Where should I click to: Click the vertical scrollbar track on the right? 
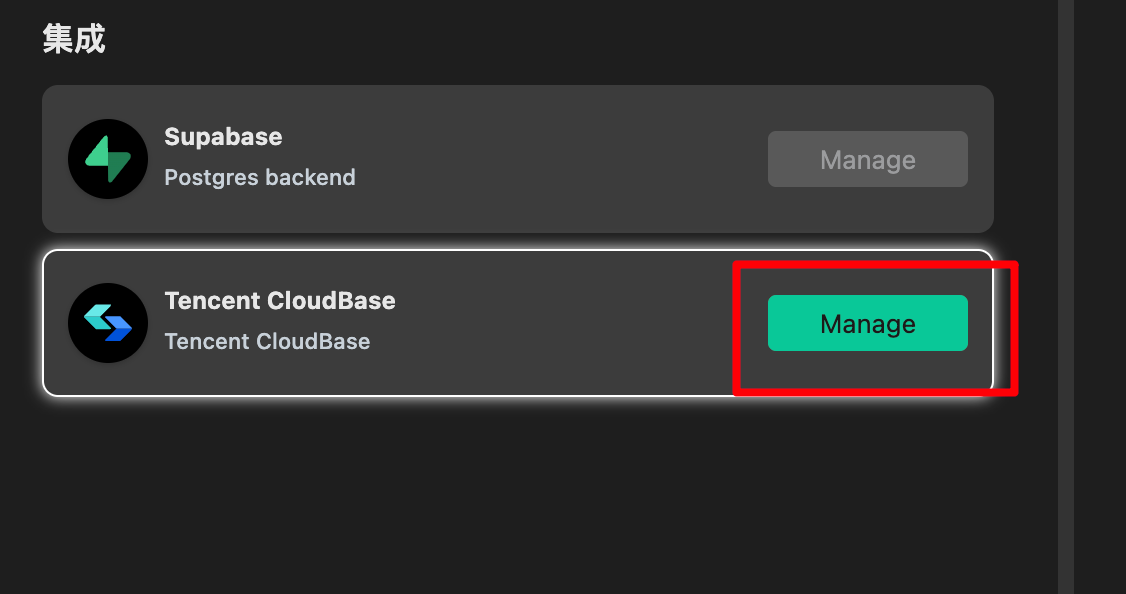click(x=1066, y=297)
